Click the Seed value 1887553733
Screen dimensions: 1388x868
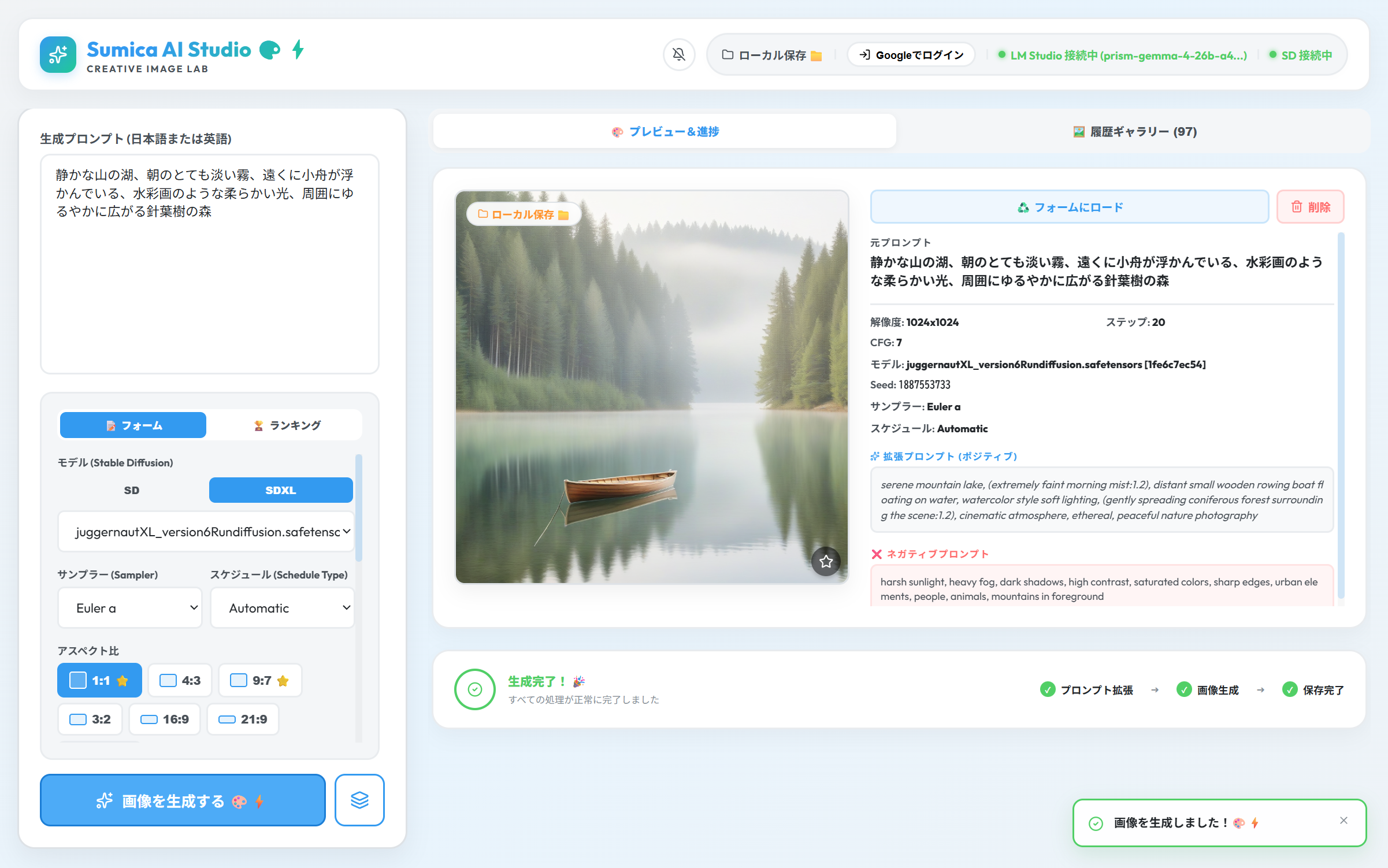tap(924, 385)
